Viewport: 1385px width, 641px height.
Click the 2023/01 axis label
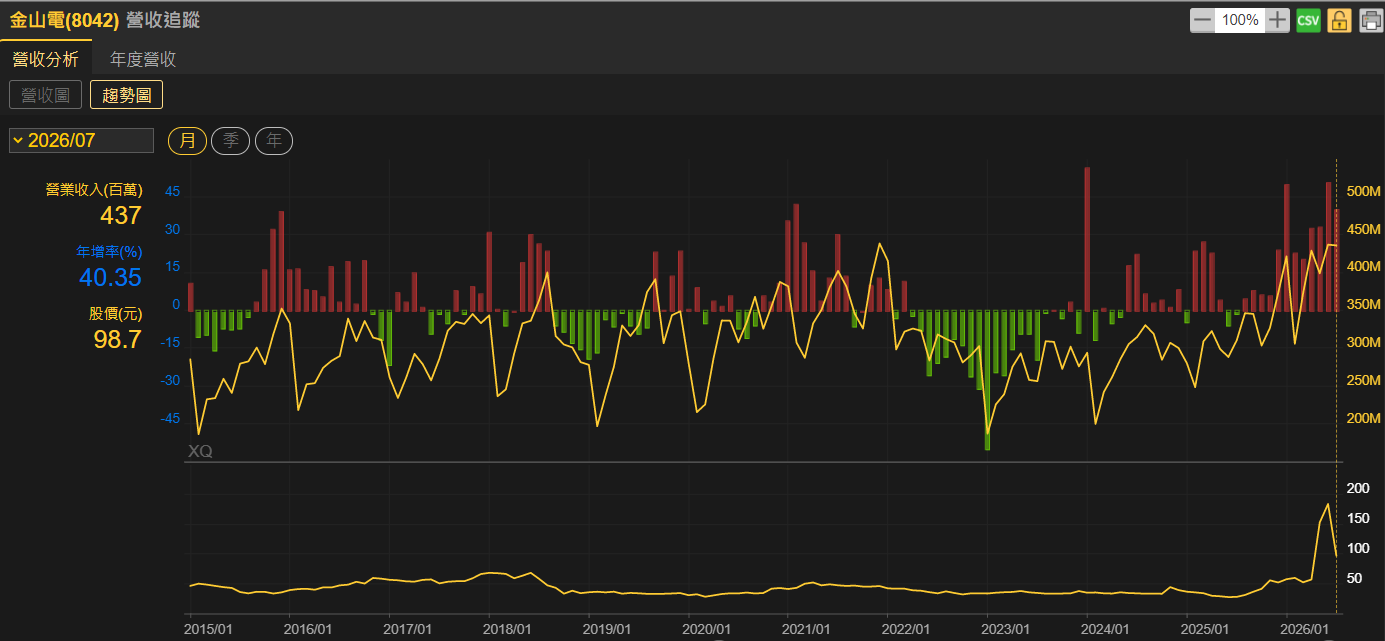click(x=1006, y=629)
